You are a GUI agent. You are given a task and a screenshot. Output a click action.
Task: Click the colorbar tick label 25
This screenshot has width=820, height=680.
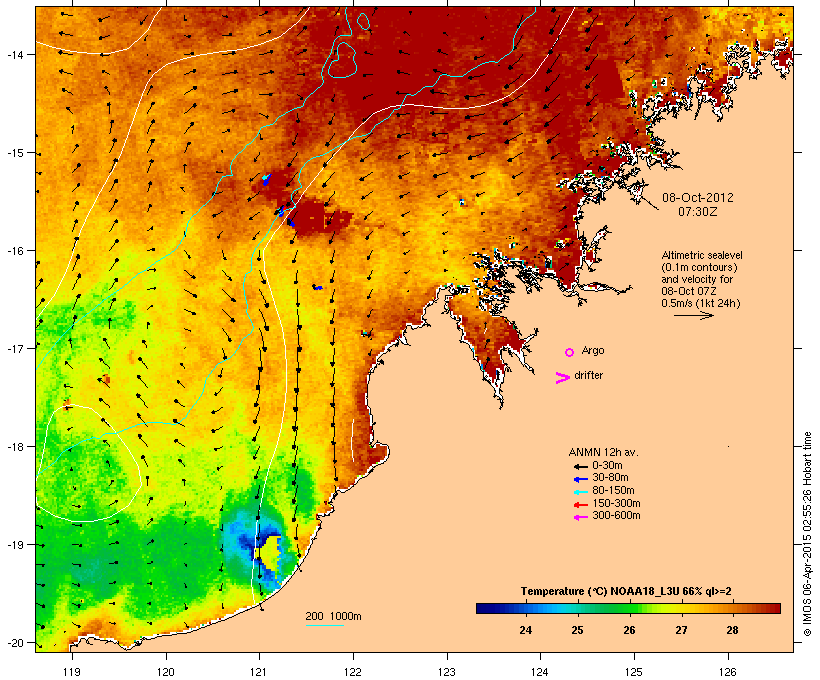577,630
